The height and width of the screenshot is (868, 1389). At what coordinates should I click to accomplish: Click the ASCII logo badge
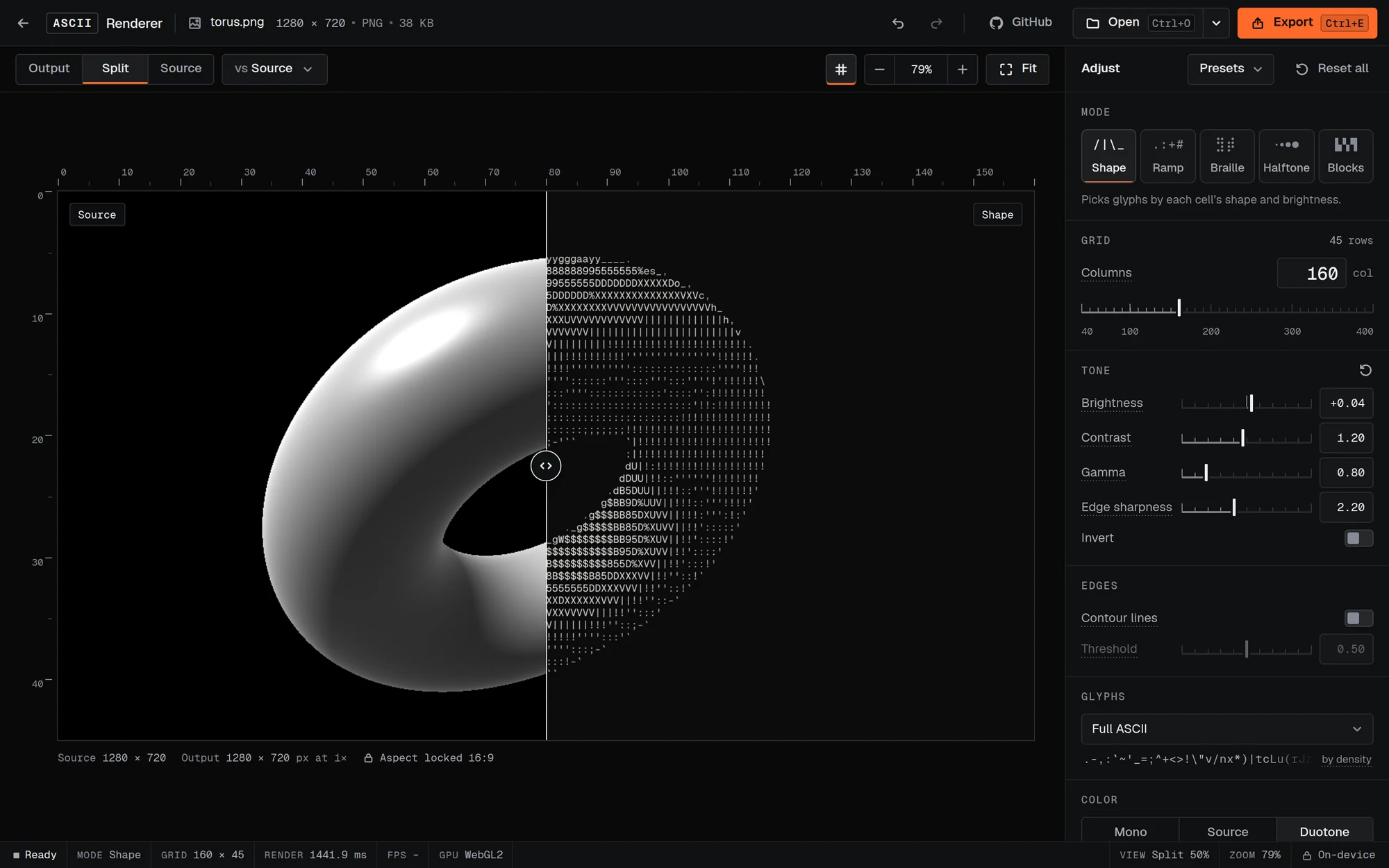tap(72, 23)
